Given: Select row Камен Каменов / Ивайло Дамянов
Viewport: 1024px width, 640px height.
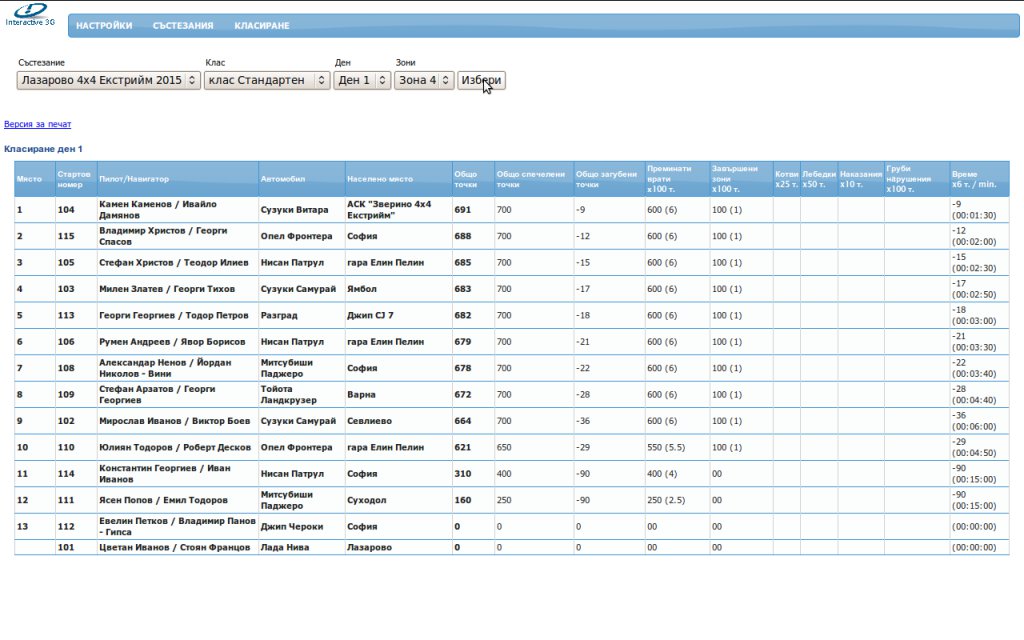Looking at the screenshot, I should pos(512,210).
